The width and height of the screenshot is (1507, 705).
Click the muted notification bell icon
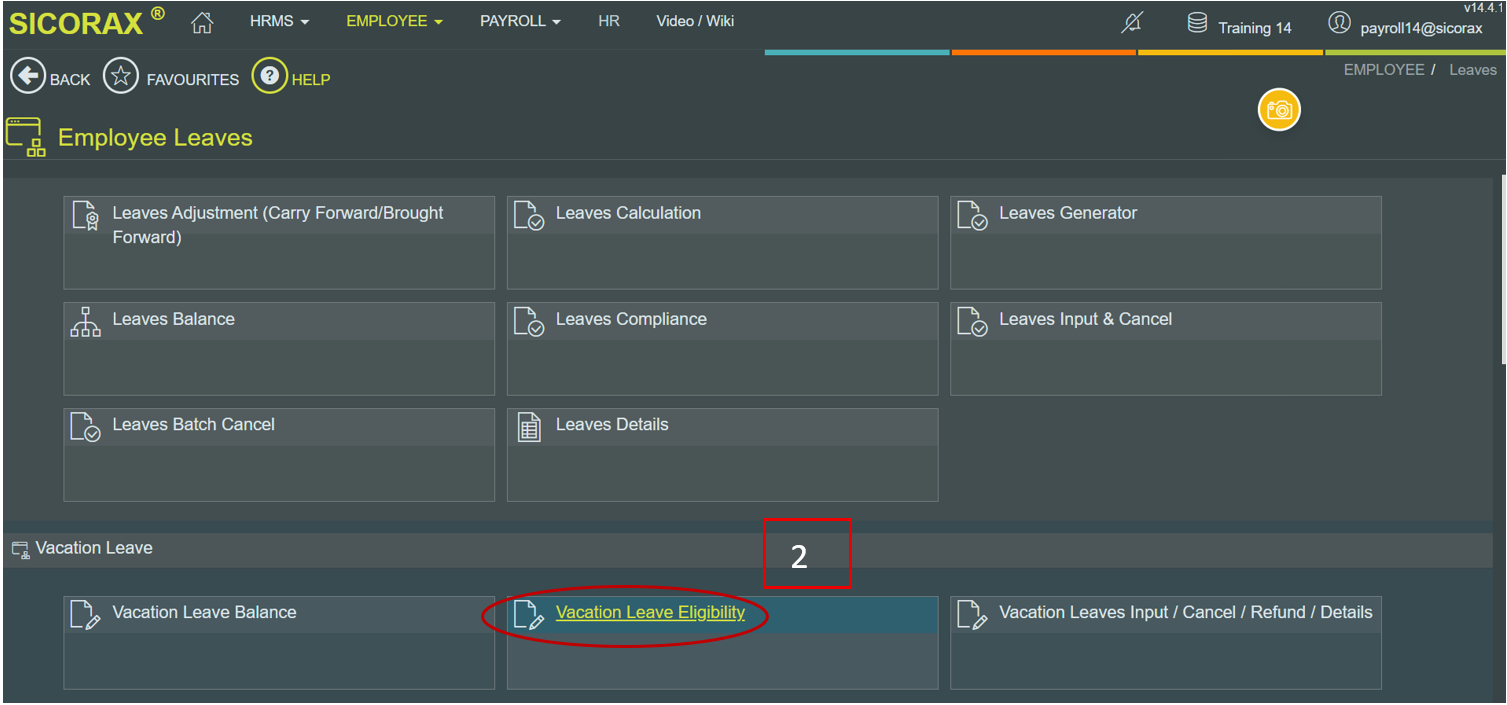[x=1132, y=23]
